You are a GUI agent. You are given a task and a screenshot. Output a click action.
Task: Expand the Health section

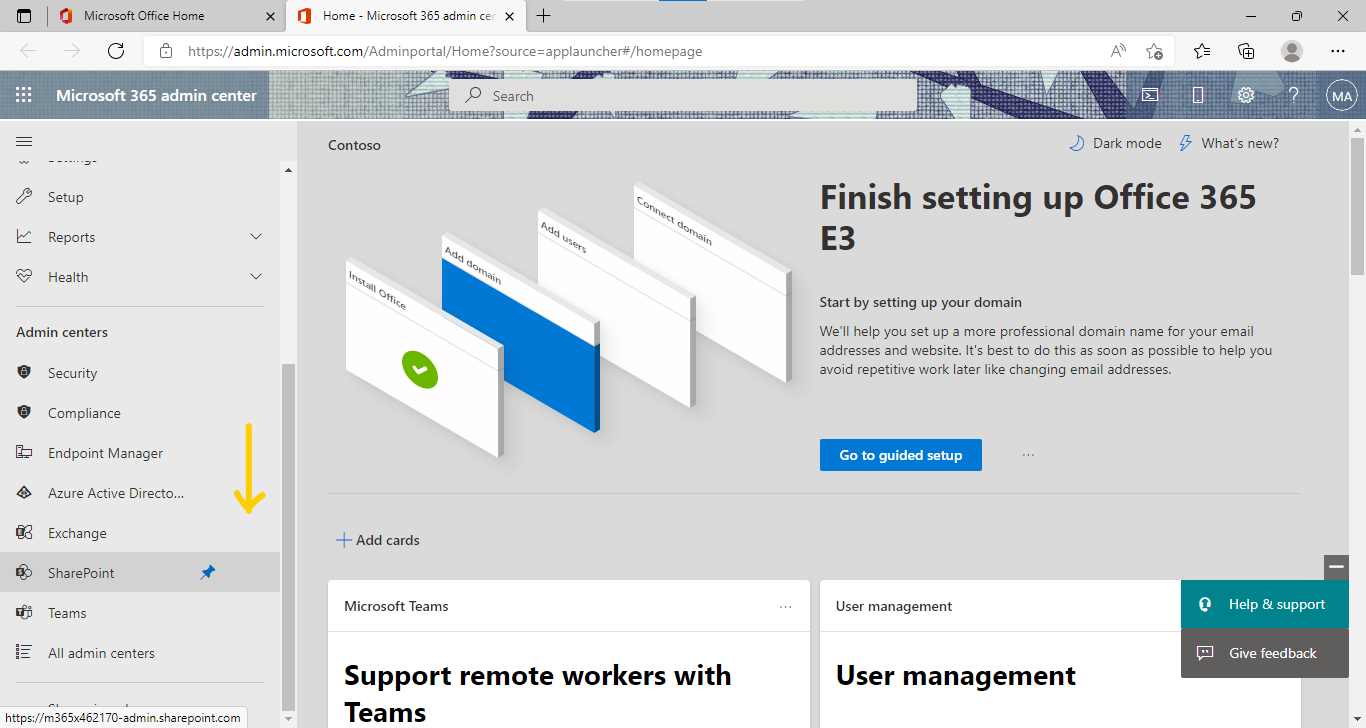pos(256,276)
